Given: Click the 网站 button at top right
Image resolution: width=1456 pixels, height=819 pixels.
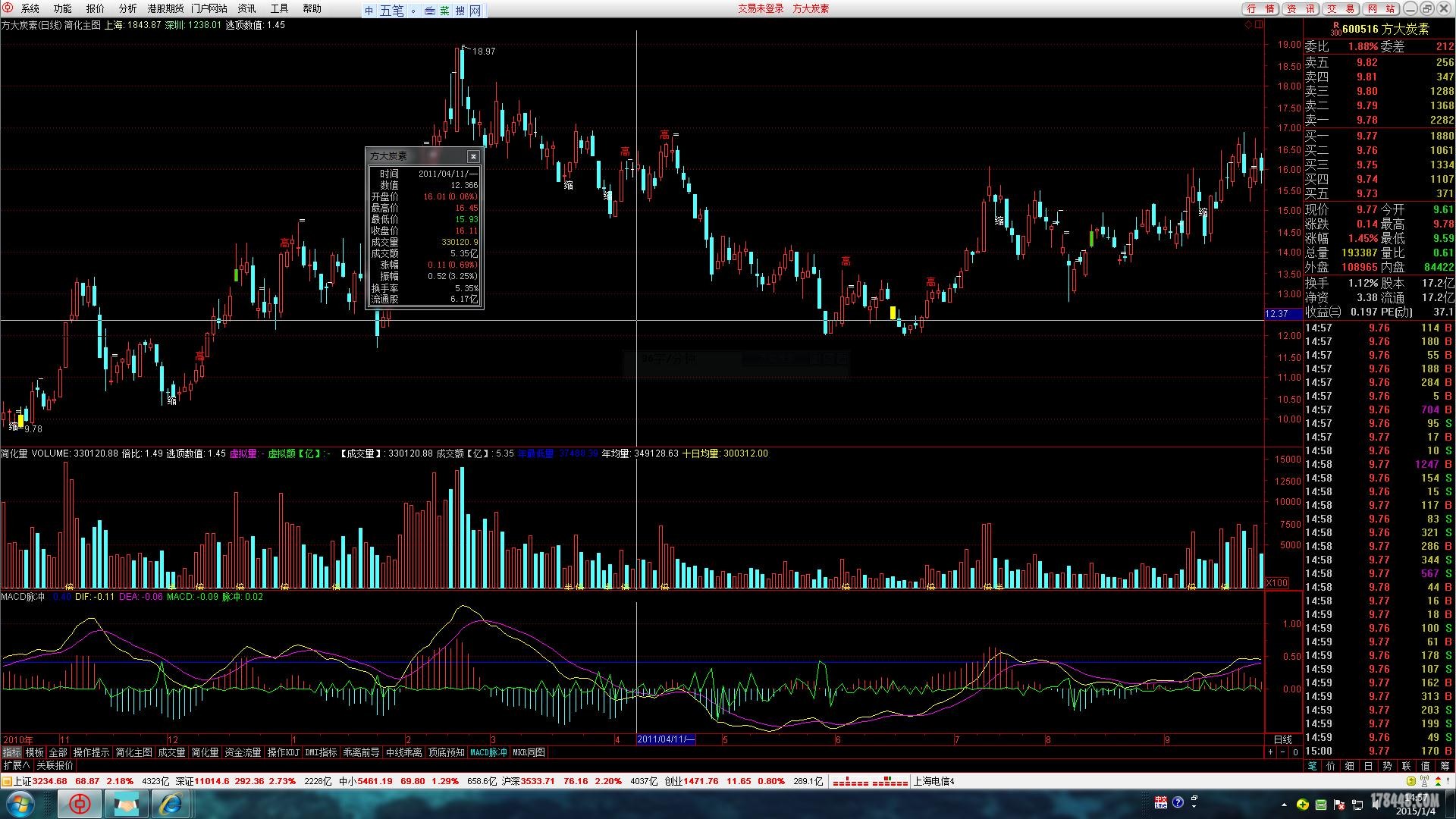Looking at the screenshot, I should (x=1381, y=8).
